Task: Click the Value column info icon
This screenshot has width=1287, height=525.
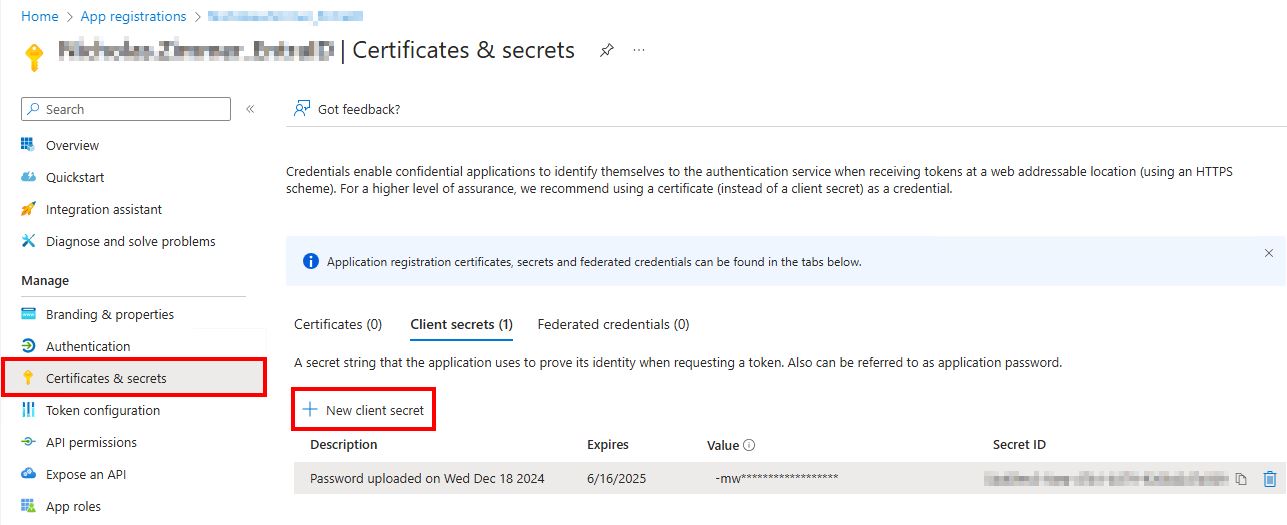Action: 749,445
